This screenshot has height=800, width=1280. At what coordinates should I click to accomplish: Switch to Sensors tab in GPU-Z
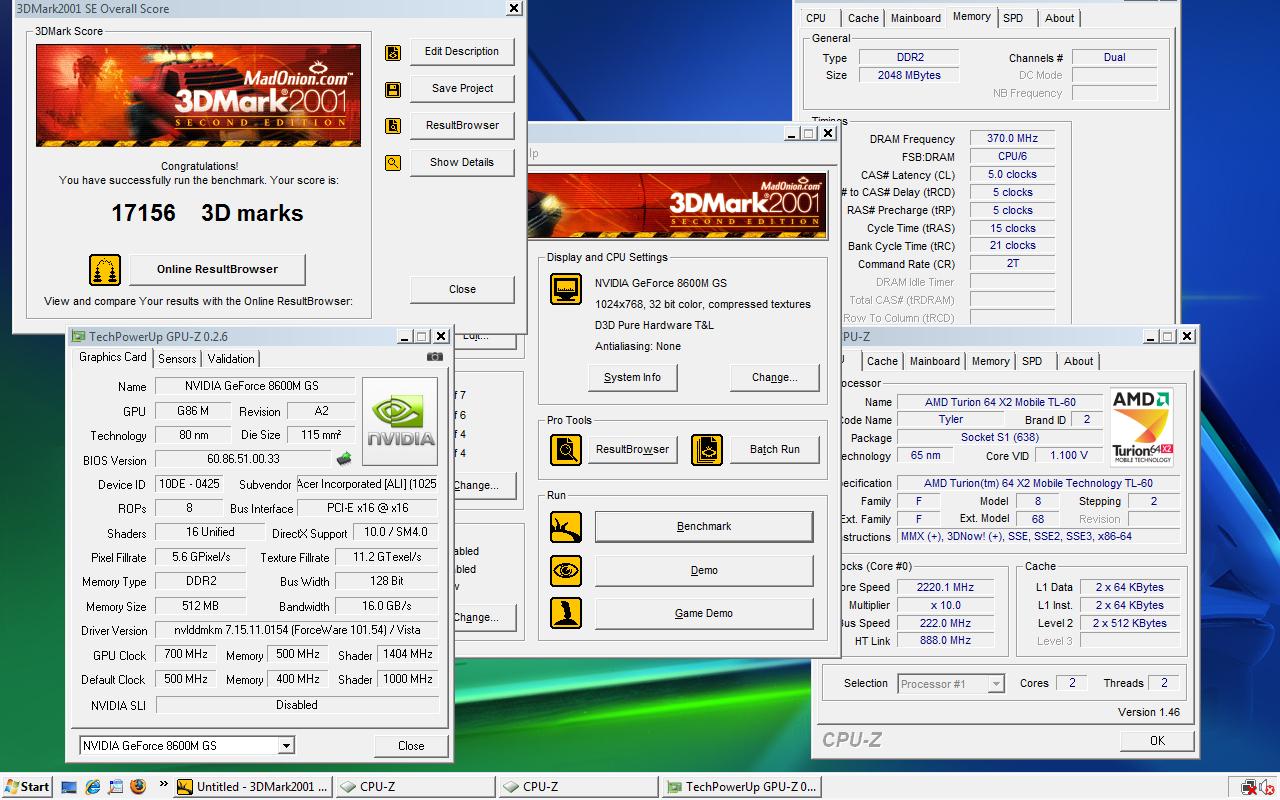click(x=177, y=359)
